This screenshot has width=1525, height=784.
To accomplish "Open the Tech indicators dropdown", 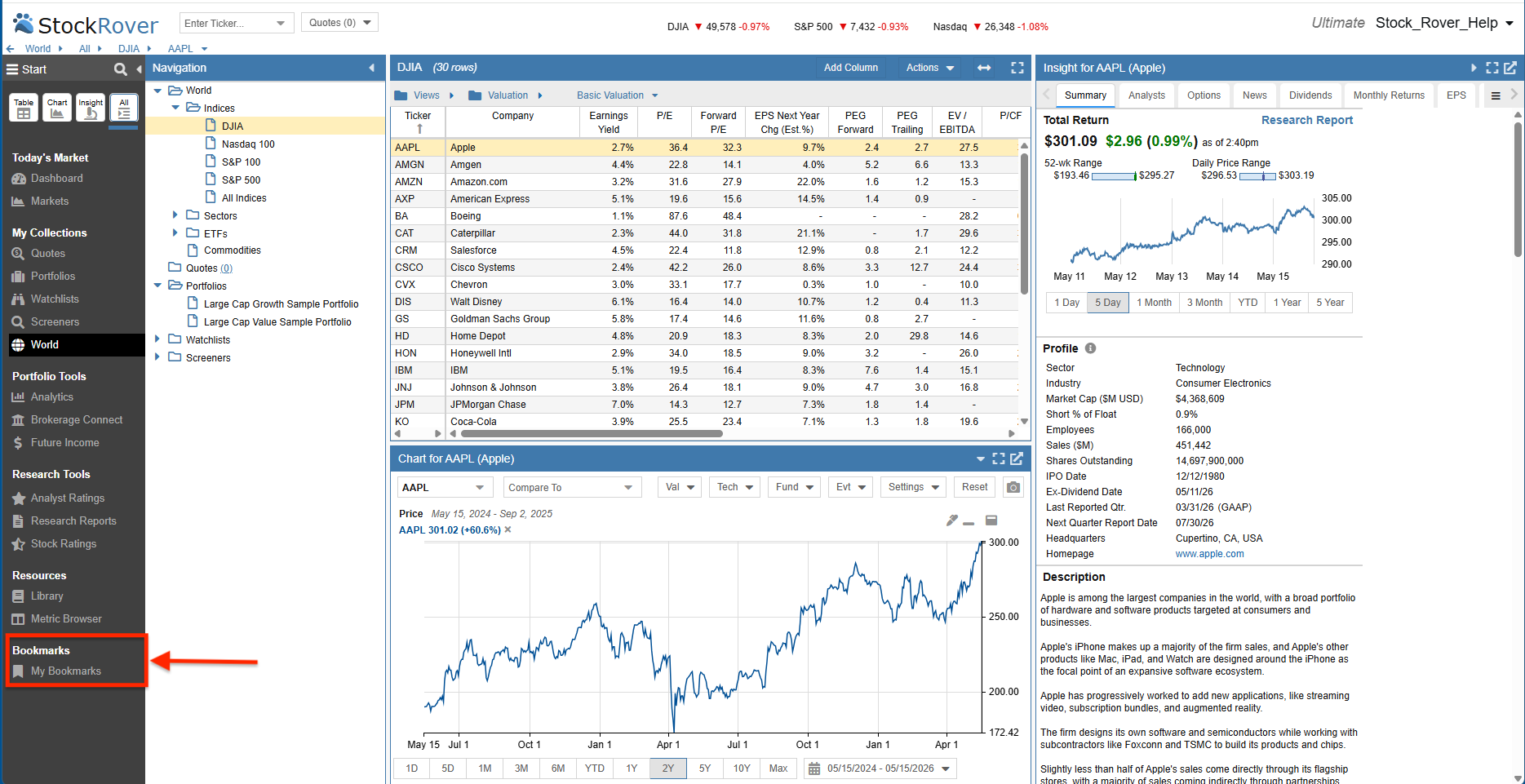I will coord(734,487).
